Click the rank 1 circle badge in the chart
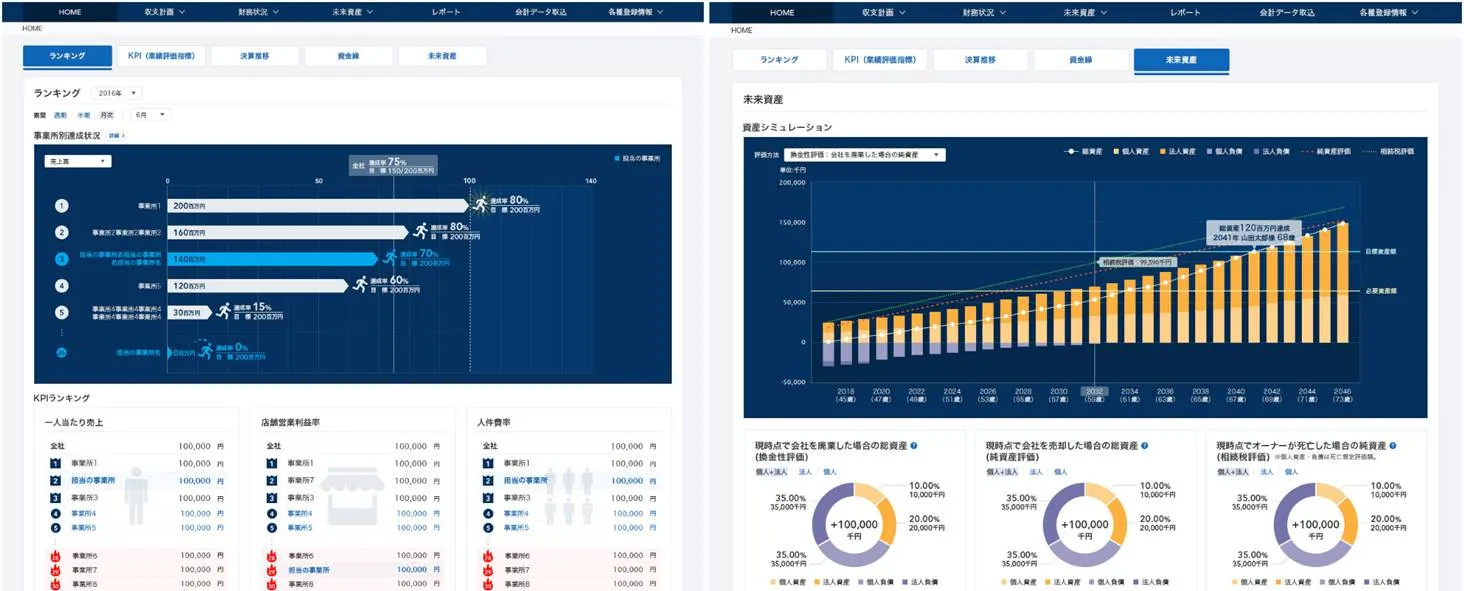Image resolution: width=1464 pixels, height=591 pixels. (x=62, y=205)
